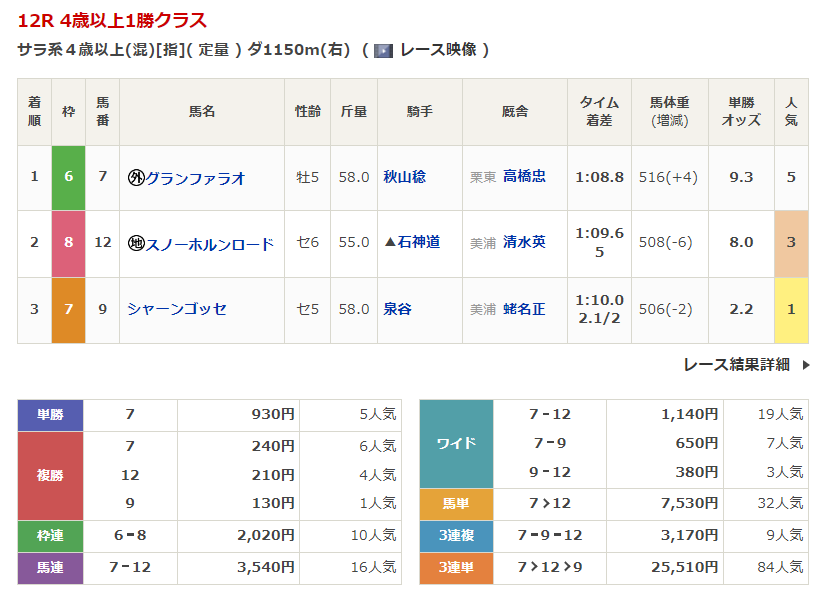View jockey profile of 泉谷
Image resolution: width=824 pixels, height=595 pixels.
[398, 309]
